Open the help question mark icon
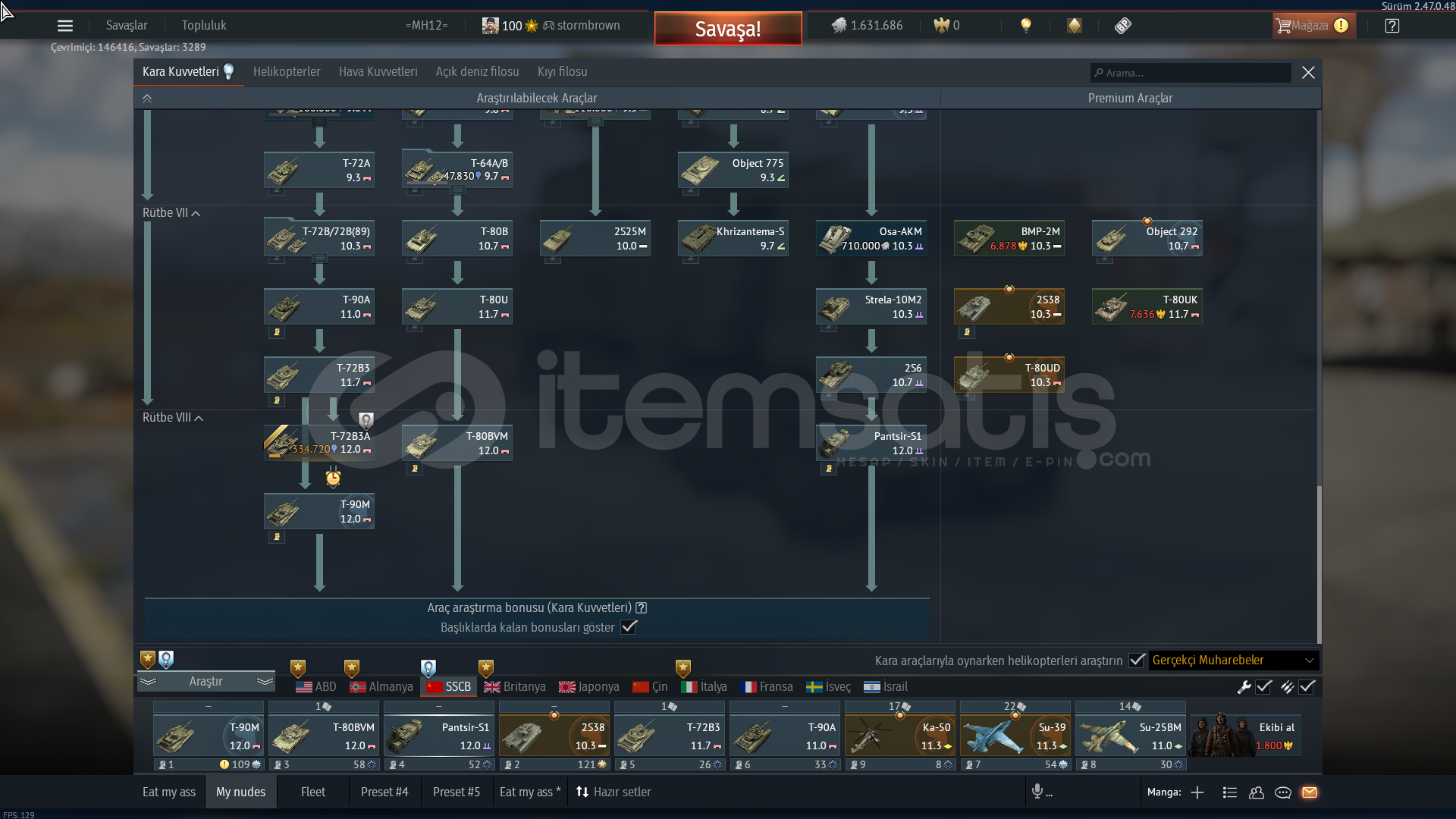 click(1392, 26)
